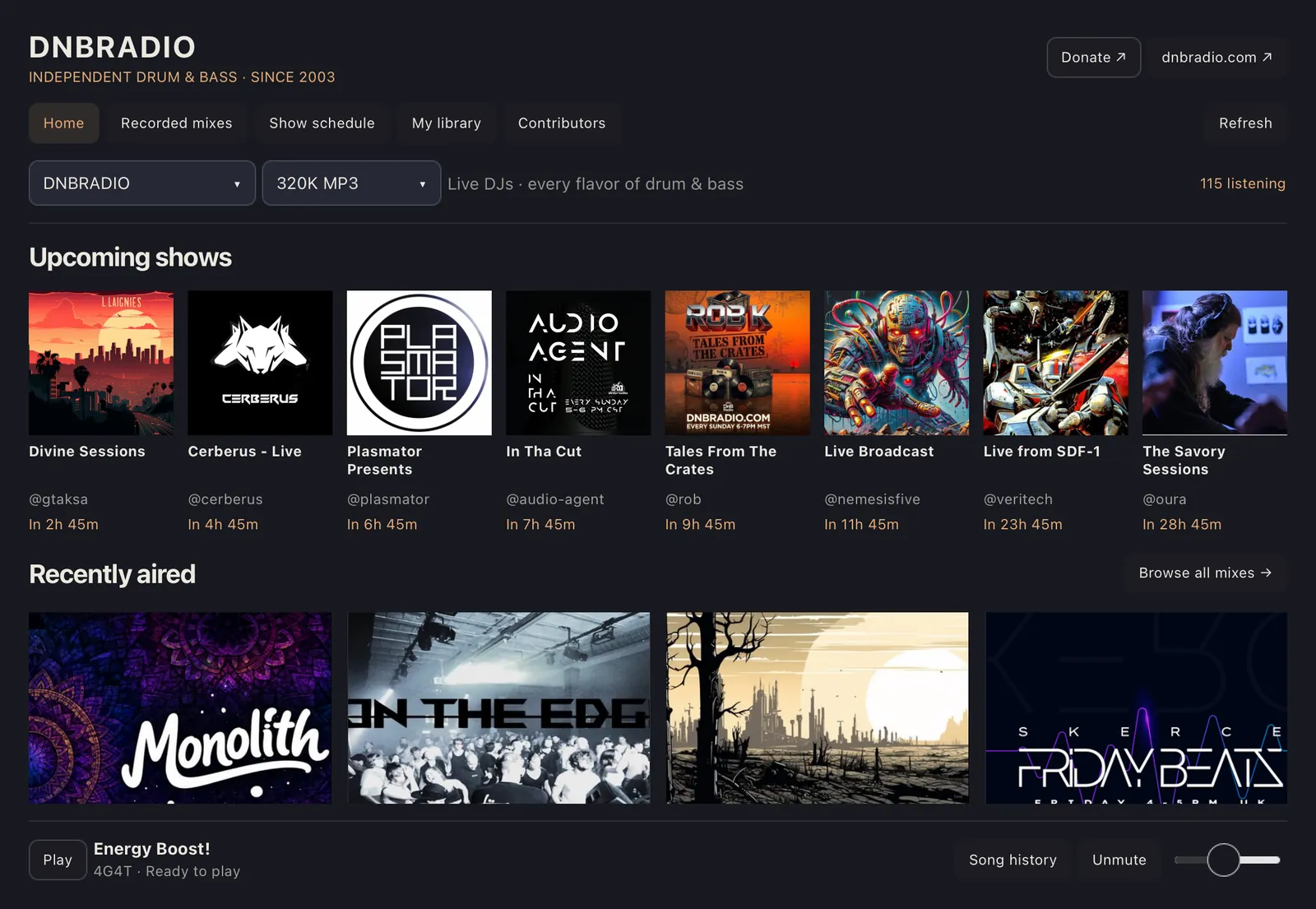Open the Divine Sessions show artwork

101,363
